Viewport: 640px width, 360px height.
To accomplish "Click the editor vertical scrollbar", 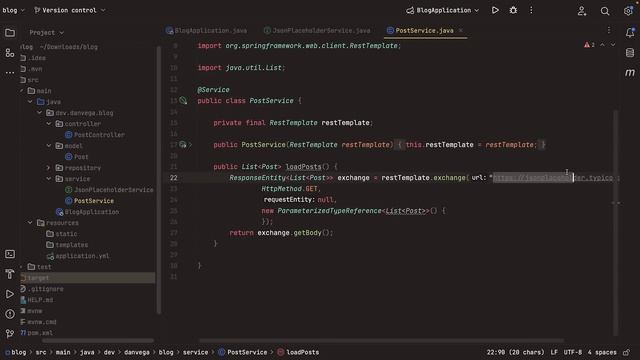I will pyautogui.click(x=616, y=222).
